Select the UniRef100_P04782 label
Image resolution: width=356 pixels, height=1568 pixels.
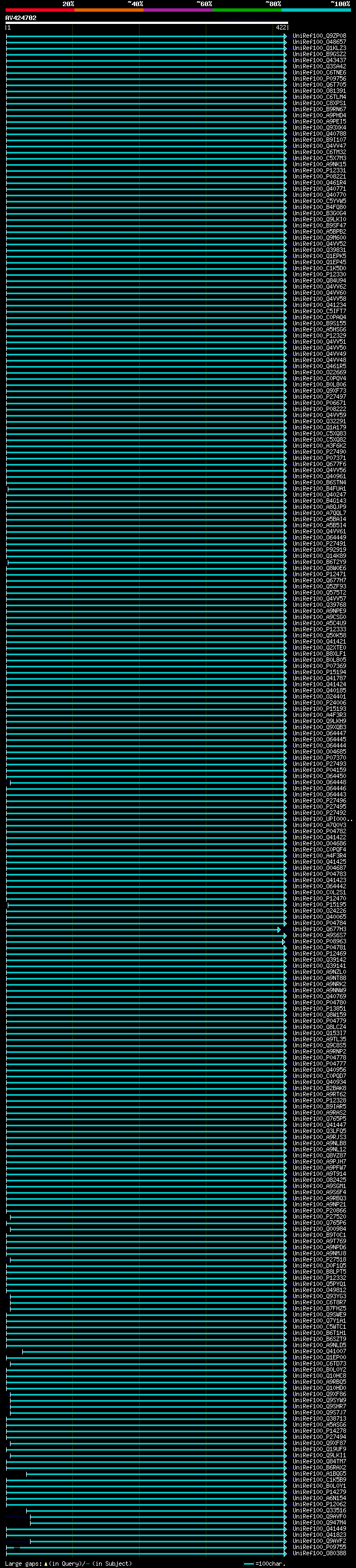[319, 831]
